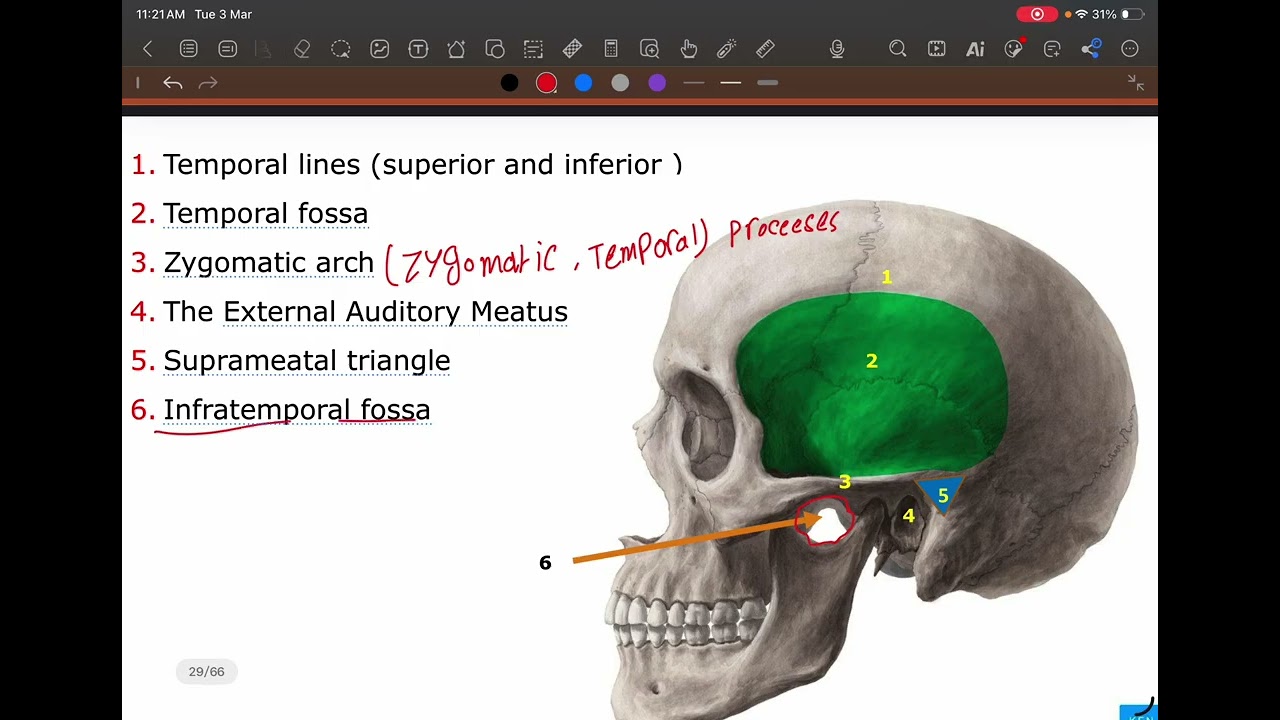Open the Ai assistant
The image size is (1280, 720).
click(975, 49)
